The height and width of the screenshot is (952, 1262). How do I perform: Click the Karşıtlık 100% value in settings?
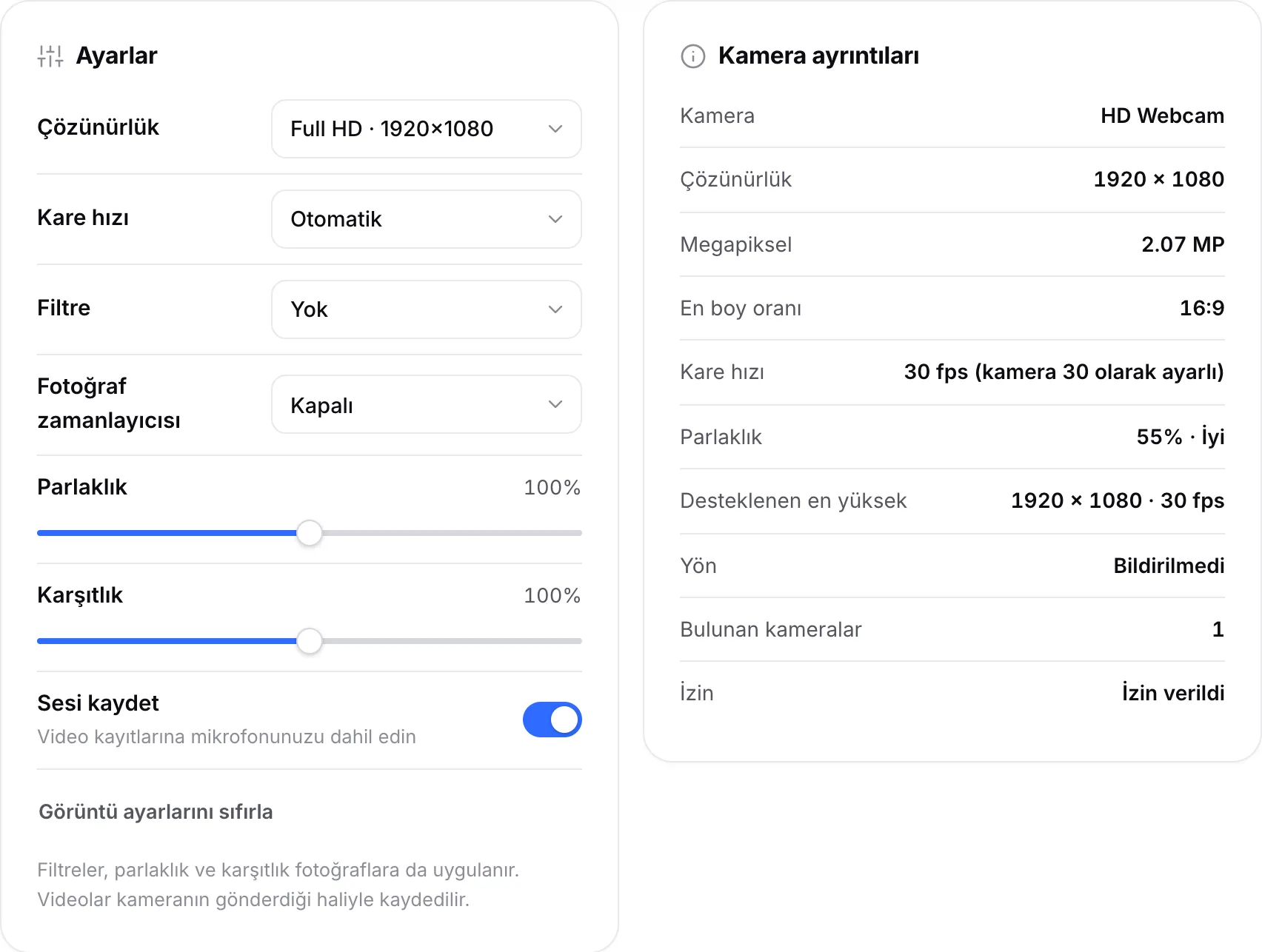(552, 595)
